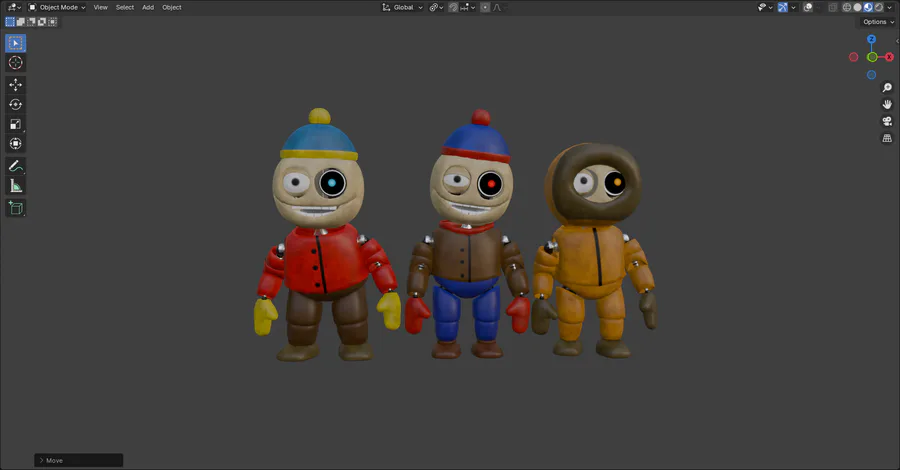Screen dimensions: 900x470
Task: Click the negative Z blue circle on gizmo
Action: click(871, 75)
